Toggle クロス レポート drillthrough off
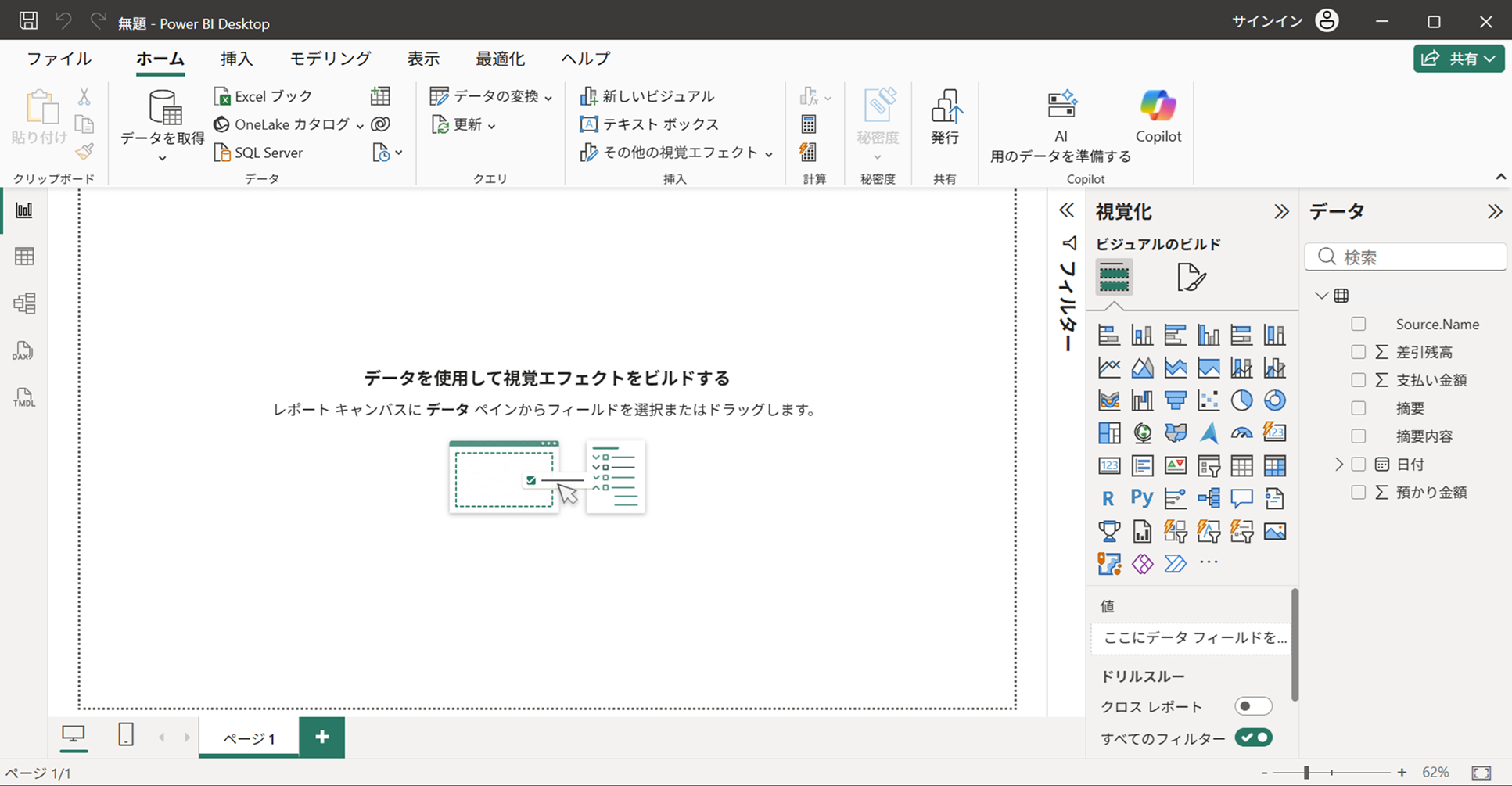The height and width of the screenshot is (786, 1512). click(x=1252, y=705)
